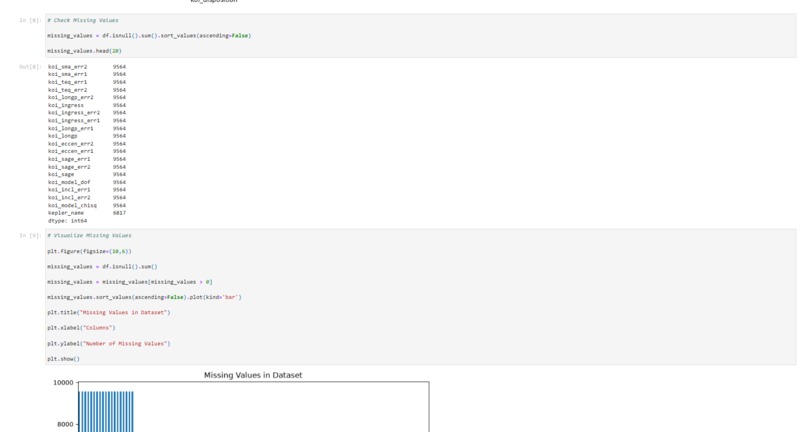The height and width of the screenshot is (432, 806).
Task: Click the 10000 y-axis tick label
Action: [x=64, y=383]
